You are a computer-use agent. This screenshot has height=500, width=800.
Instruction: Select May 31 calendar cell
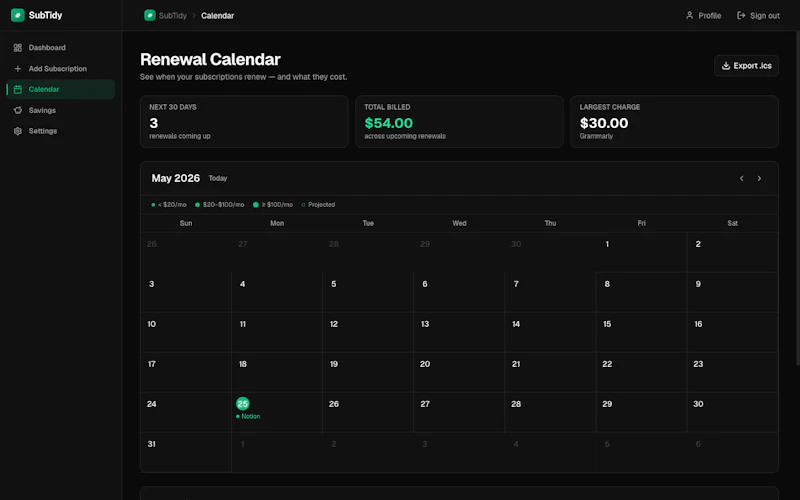(186, 452)
